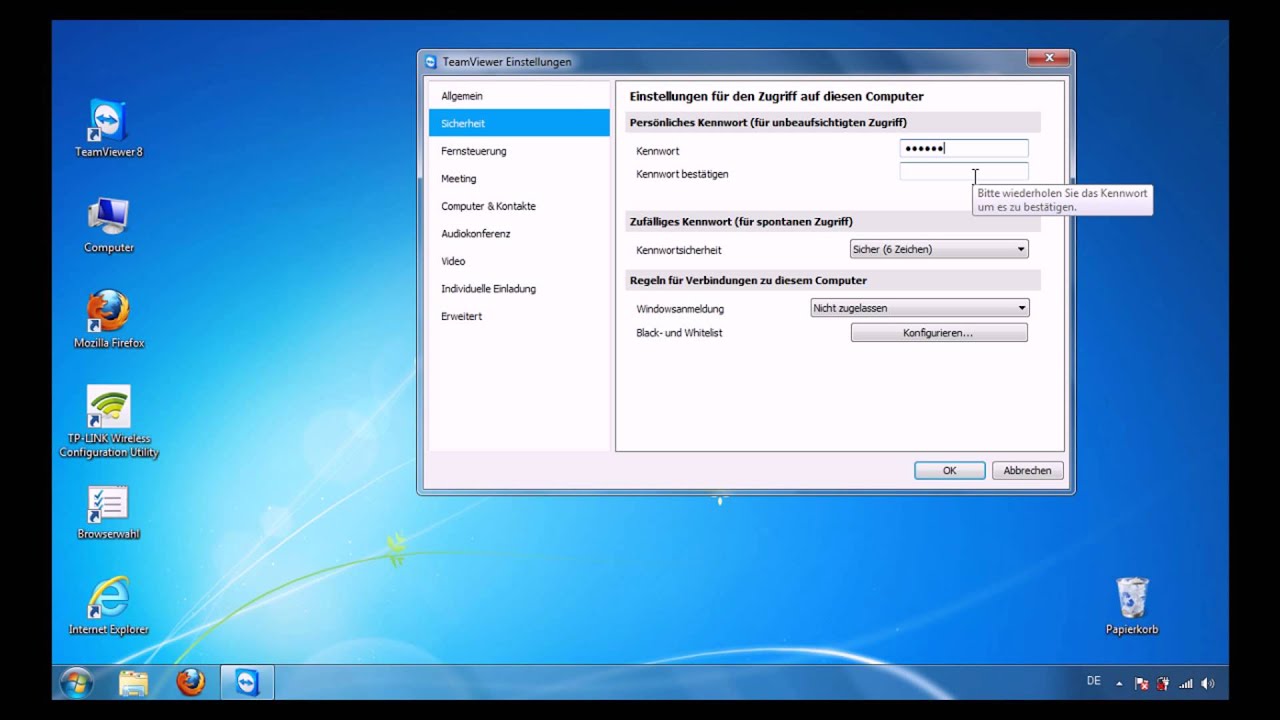The height and width of the screenshot is (720, 1280).
Task: Click the TeamViewer taskbar button
Action: pos(247,683)
